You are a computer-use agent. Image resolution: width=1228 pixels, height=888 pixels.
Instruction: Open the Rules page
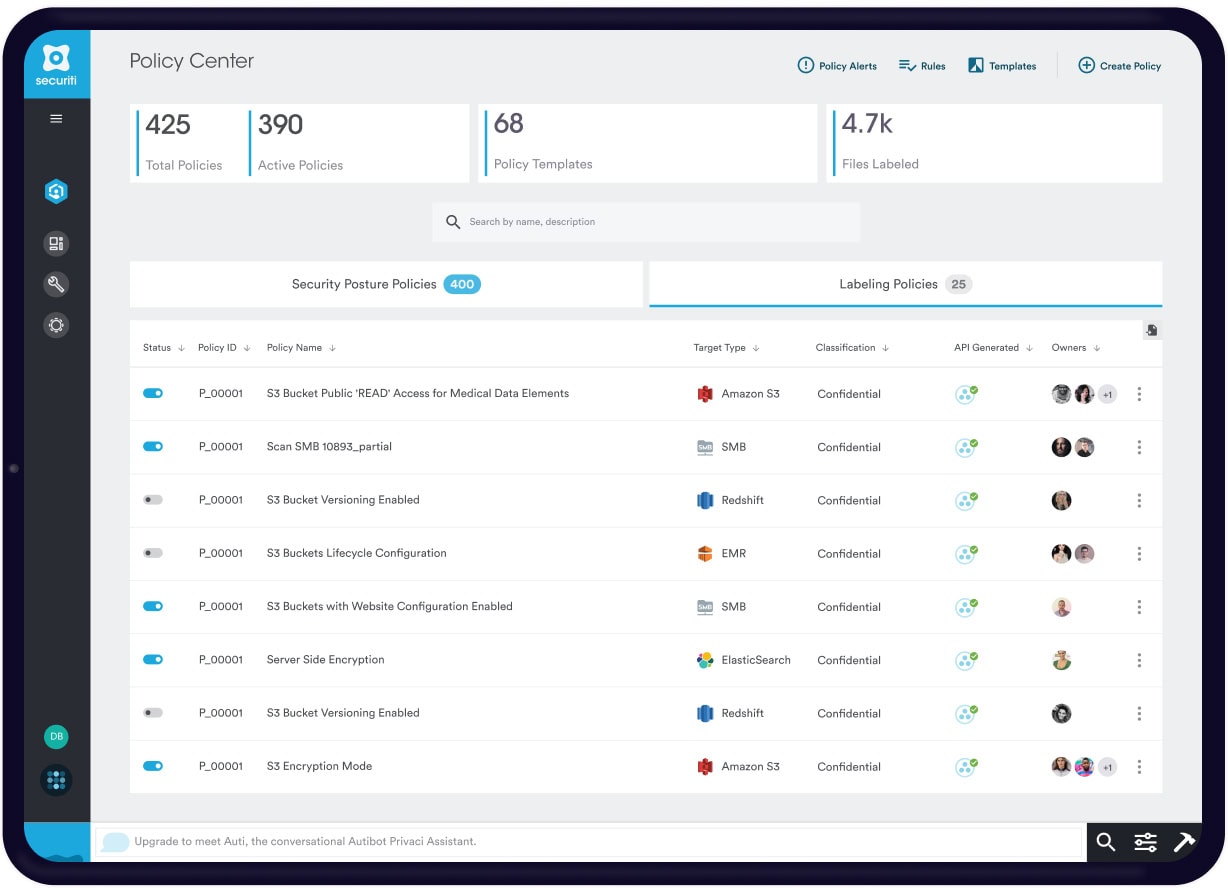(922, 66)
